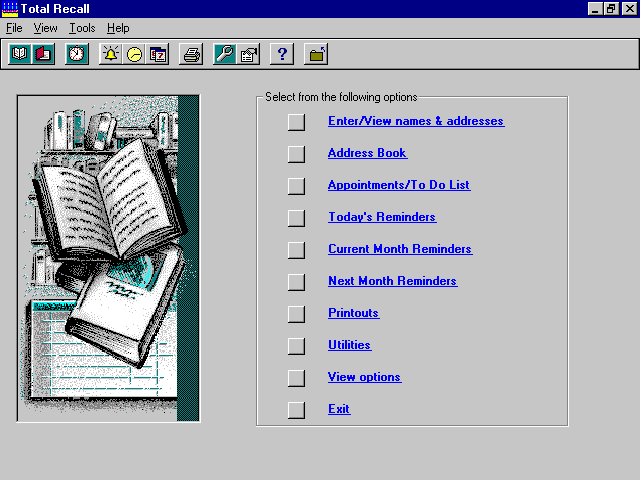Click the open book toolbar icon
Viewport: 640px width, 480px height.
(x=19, y=54)
